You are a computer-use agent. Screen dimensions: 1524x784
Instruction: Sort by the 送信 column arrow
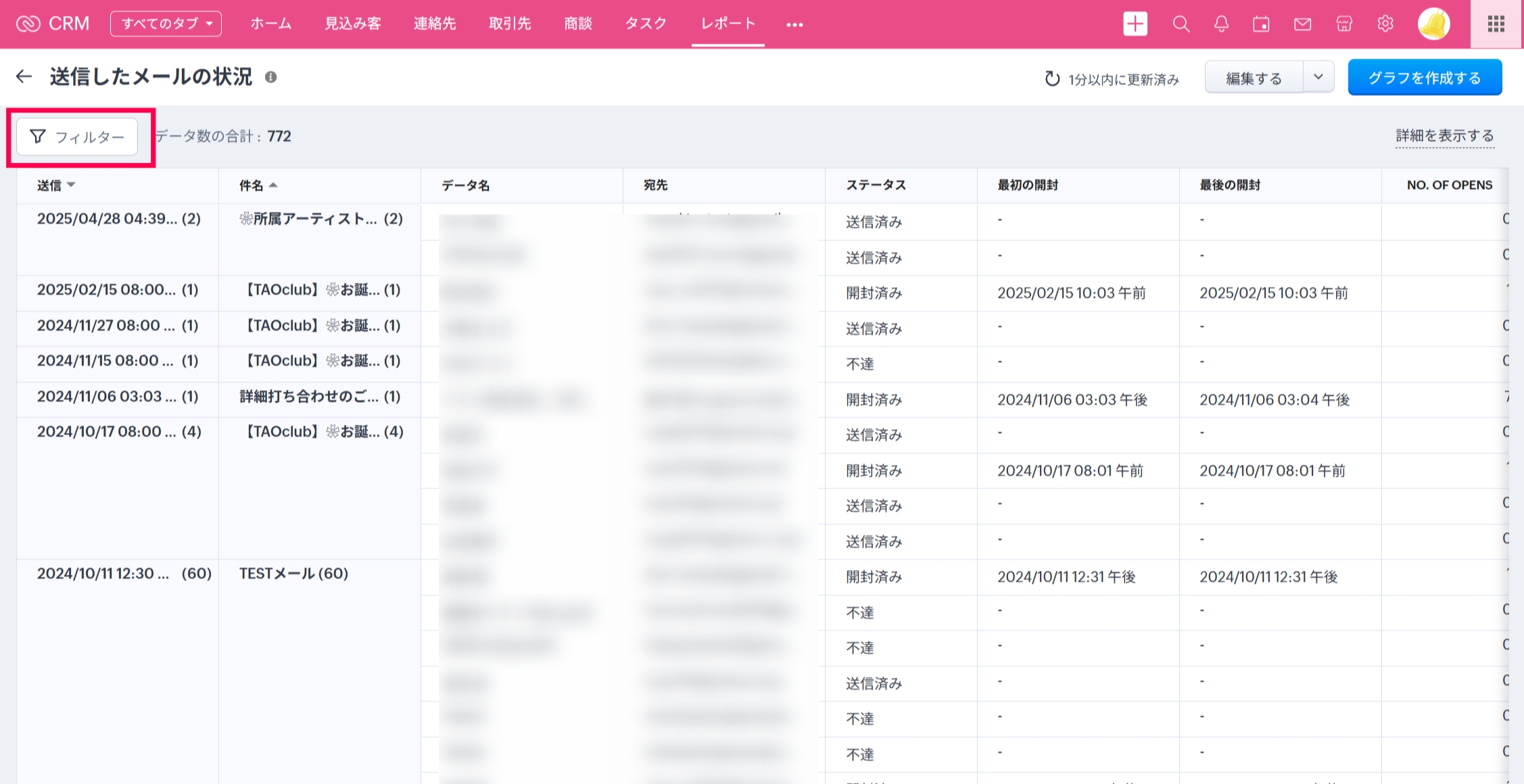71,185
